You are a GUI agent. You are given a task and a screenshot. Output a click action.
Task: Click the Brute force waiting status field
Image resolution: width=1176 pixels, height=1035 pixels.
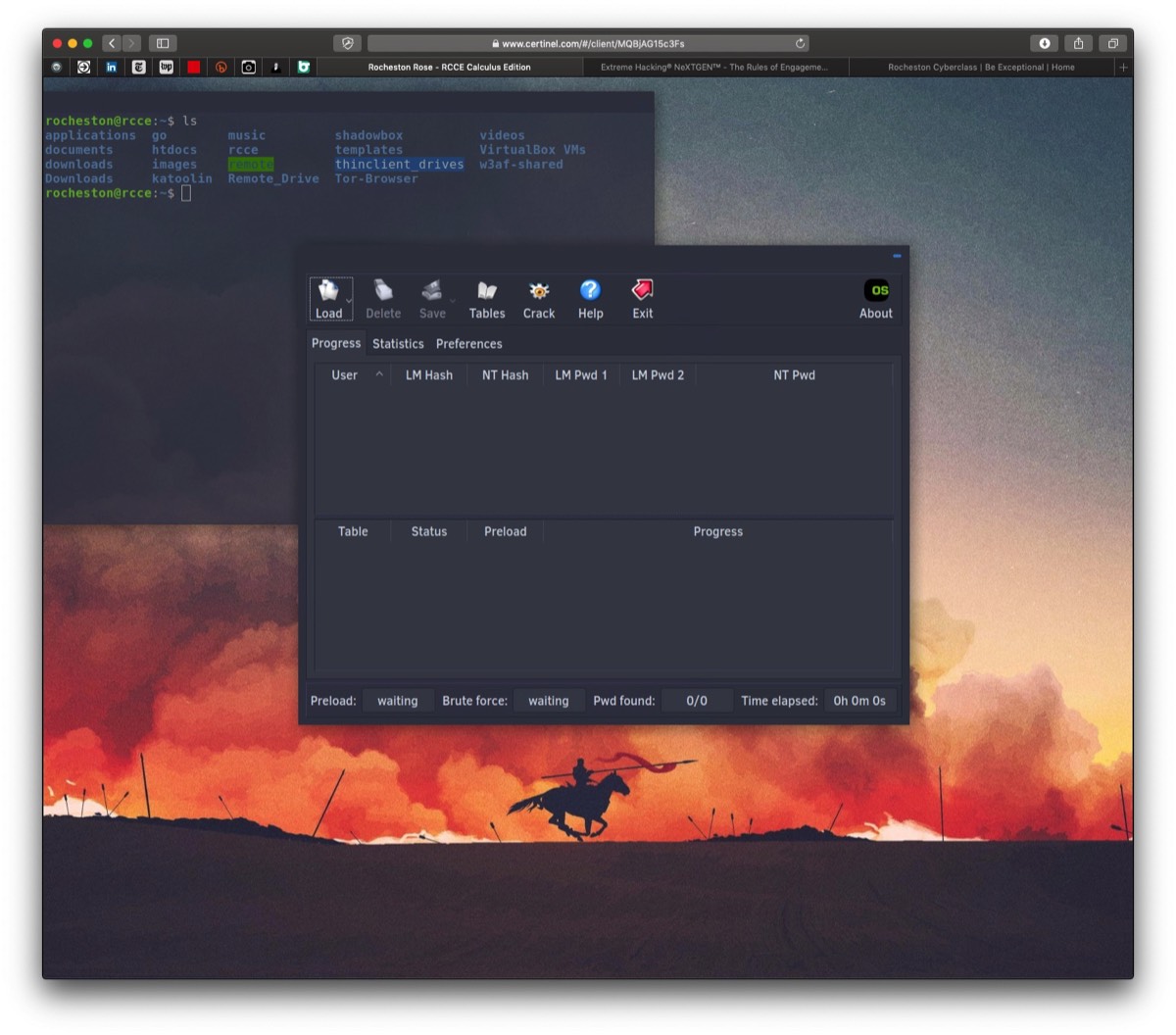[x=549, y=701]
